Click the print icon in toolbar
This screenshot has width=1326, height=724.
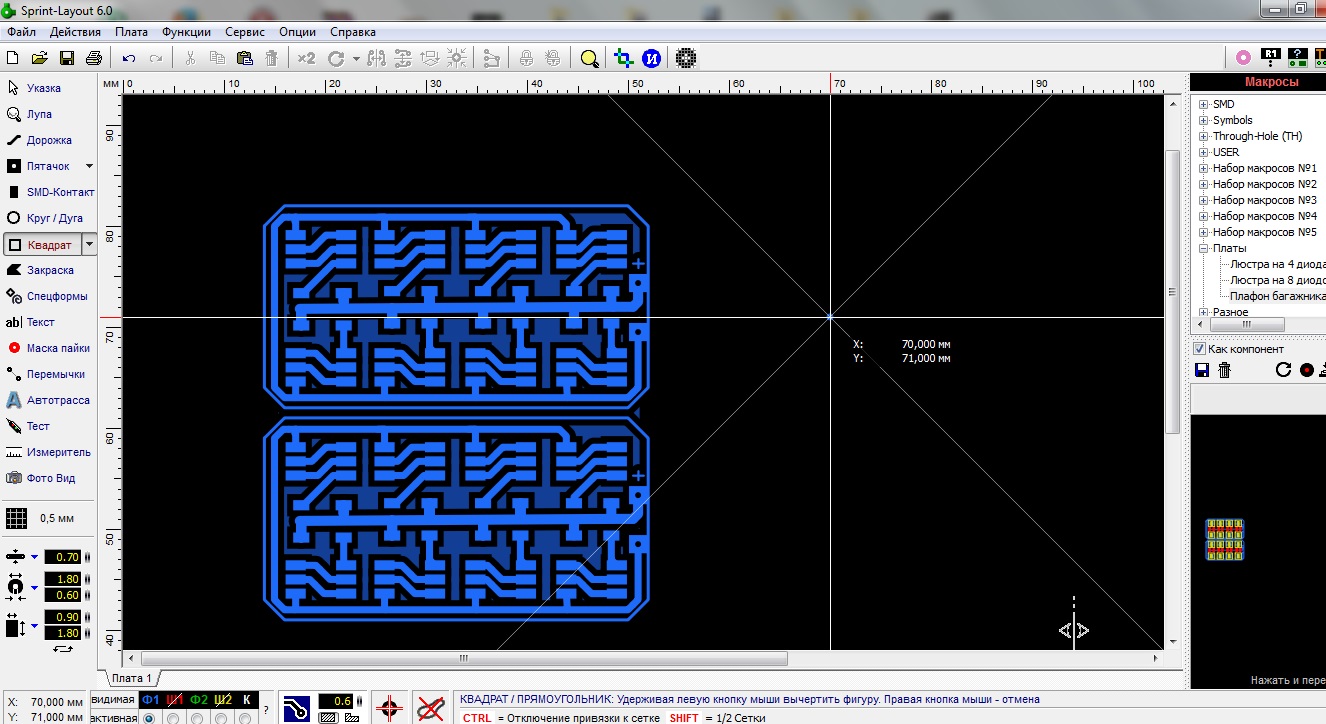pos(94,58)
